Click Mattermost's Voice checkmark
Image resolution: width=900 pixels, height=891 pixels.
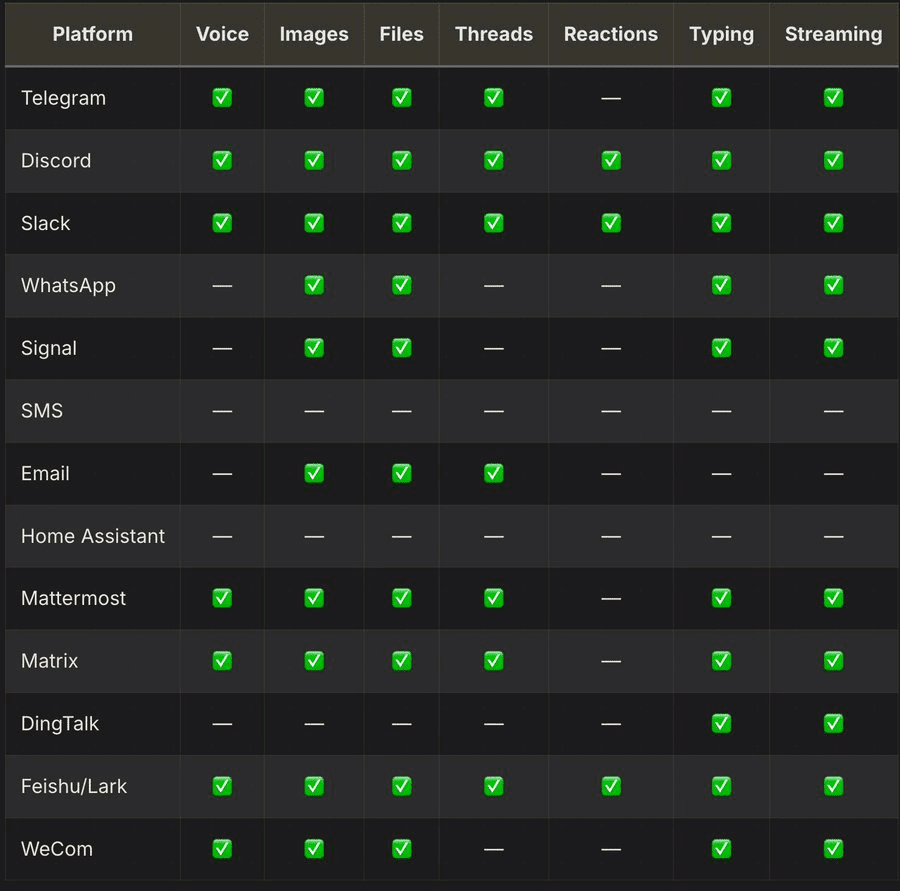pos(222,598)
